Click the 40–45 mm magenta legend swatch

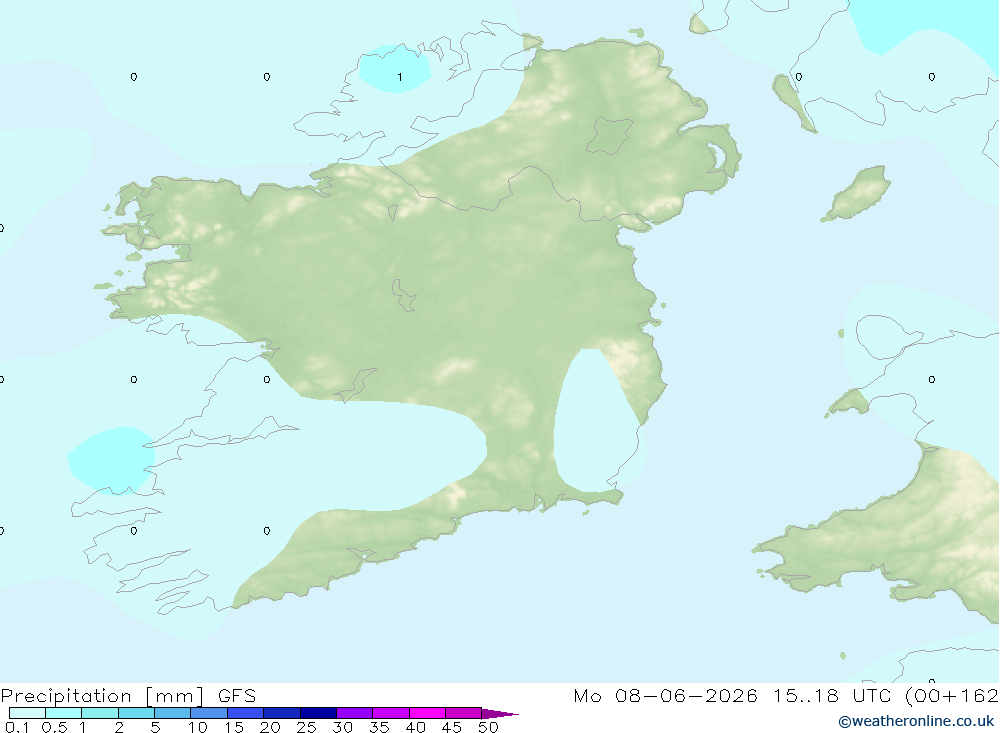[x=427, y=713]
